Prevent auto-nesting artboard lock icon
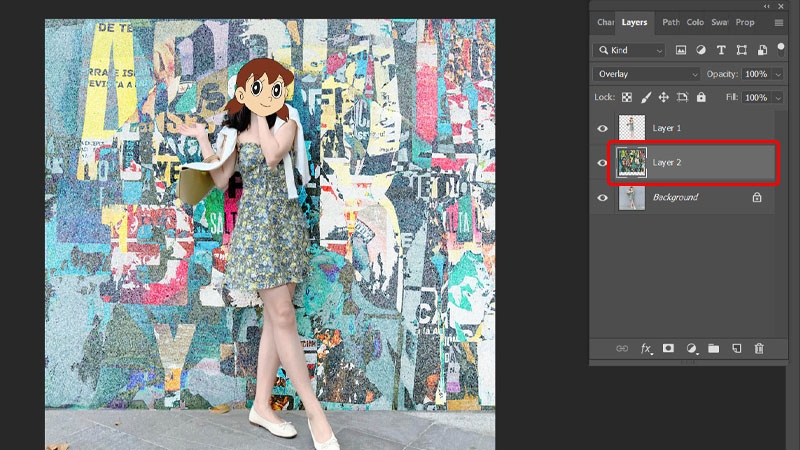The image size is (800, 450). click(682, 97)
